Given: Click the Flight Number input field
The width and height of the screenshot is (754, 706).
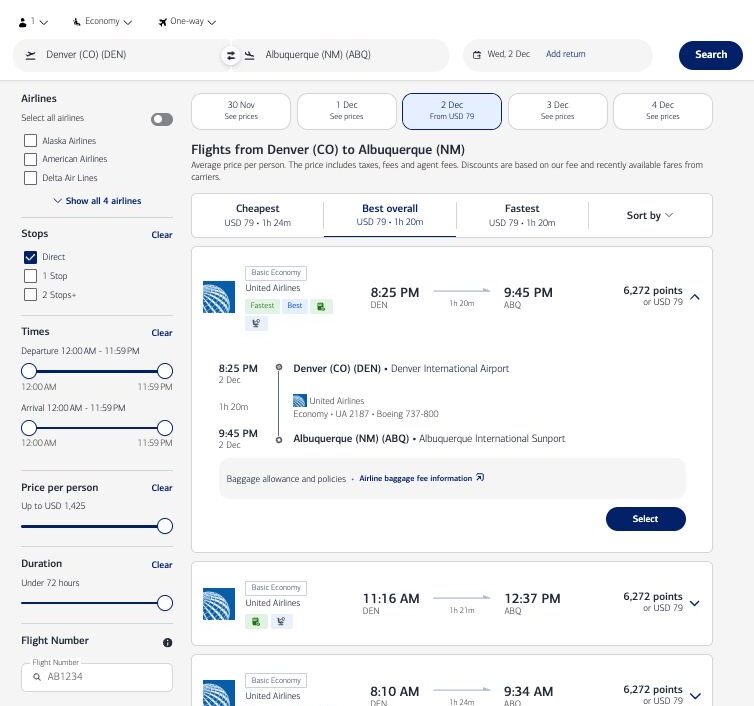Looking at the screenshot, I should (97, 677).
